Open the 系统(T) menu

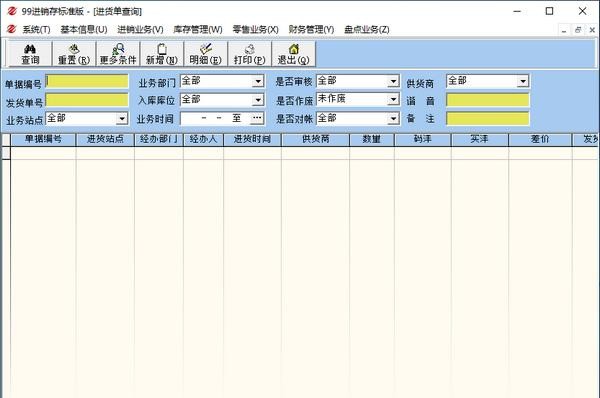[x=36, y=29]
